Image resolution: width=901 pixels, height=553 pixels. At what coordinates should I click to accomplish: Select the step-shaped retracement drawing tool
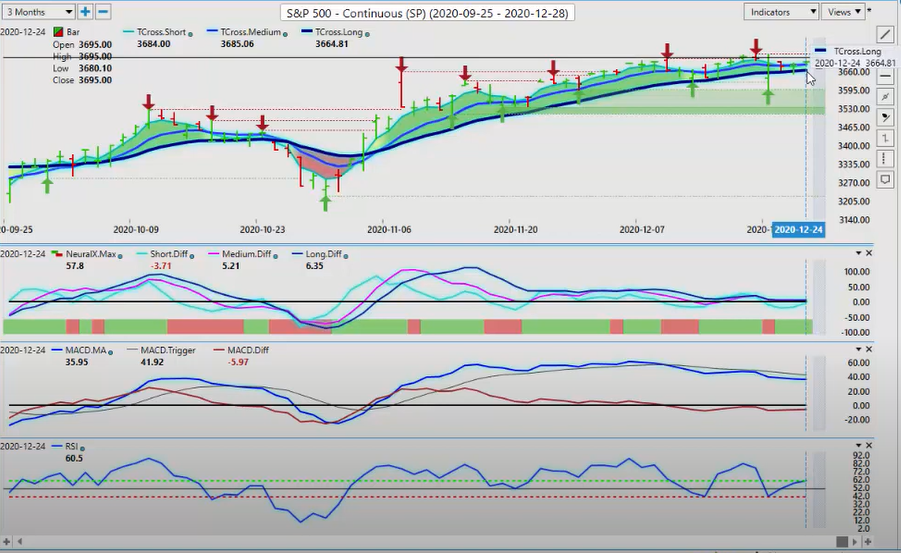[x=885, y=139]
